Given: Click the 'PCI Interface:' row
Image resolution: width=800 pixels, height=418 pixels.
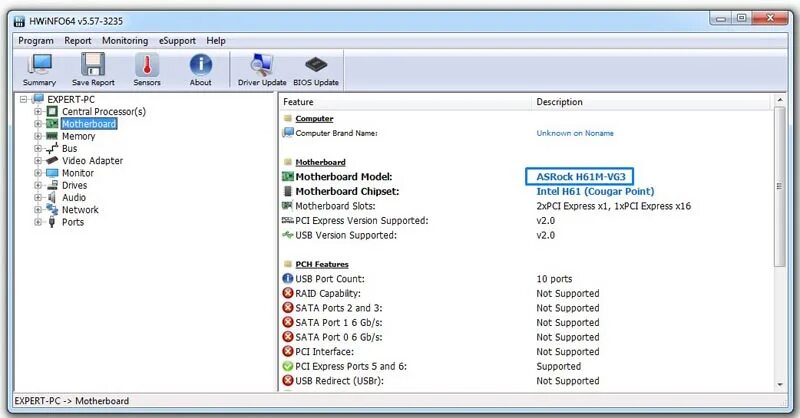Looking at the screenshot, I should pyautogui.click(x=527, y=352).
